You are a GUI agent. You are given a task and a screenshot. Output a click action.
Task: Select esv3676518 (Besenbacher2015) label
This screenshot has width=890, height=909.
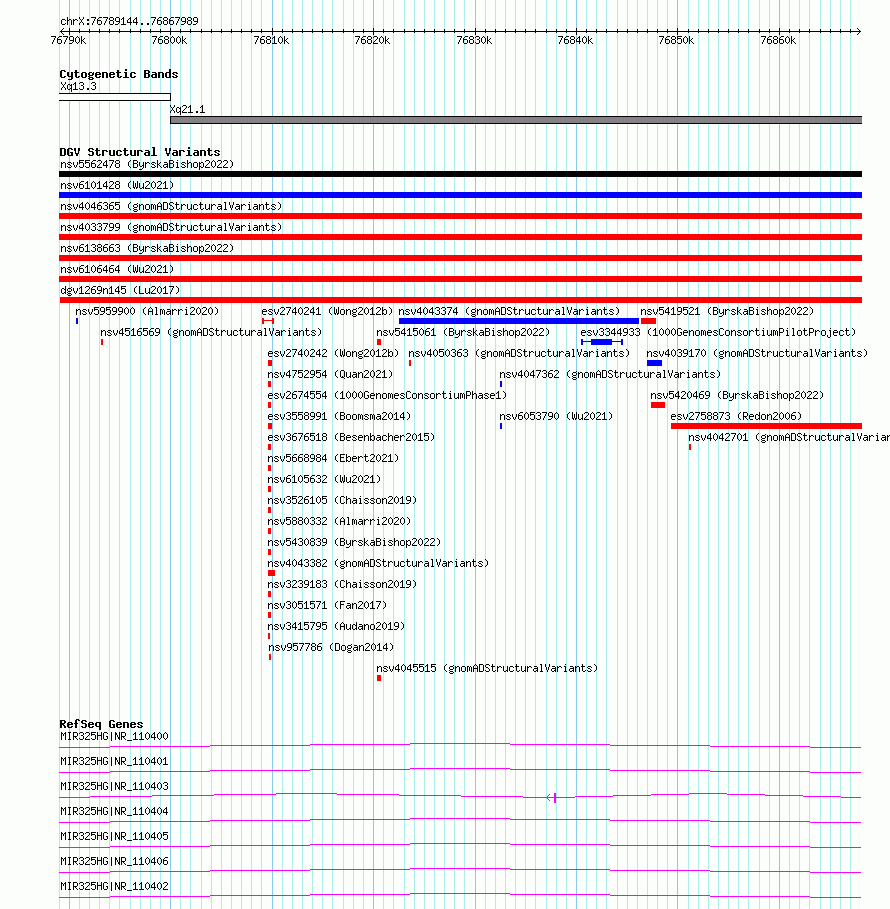click(x=351, y=437)
